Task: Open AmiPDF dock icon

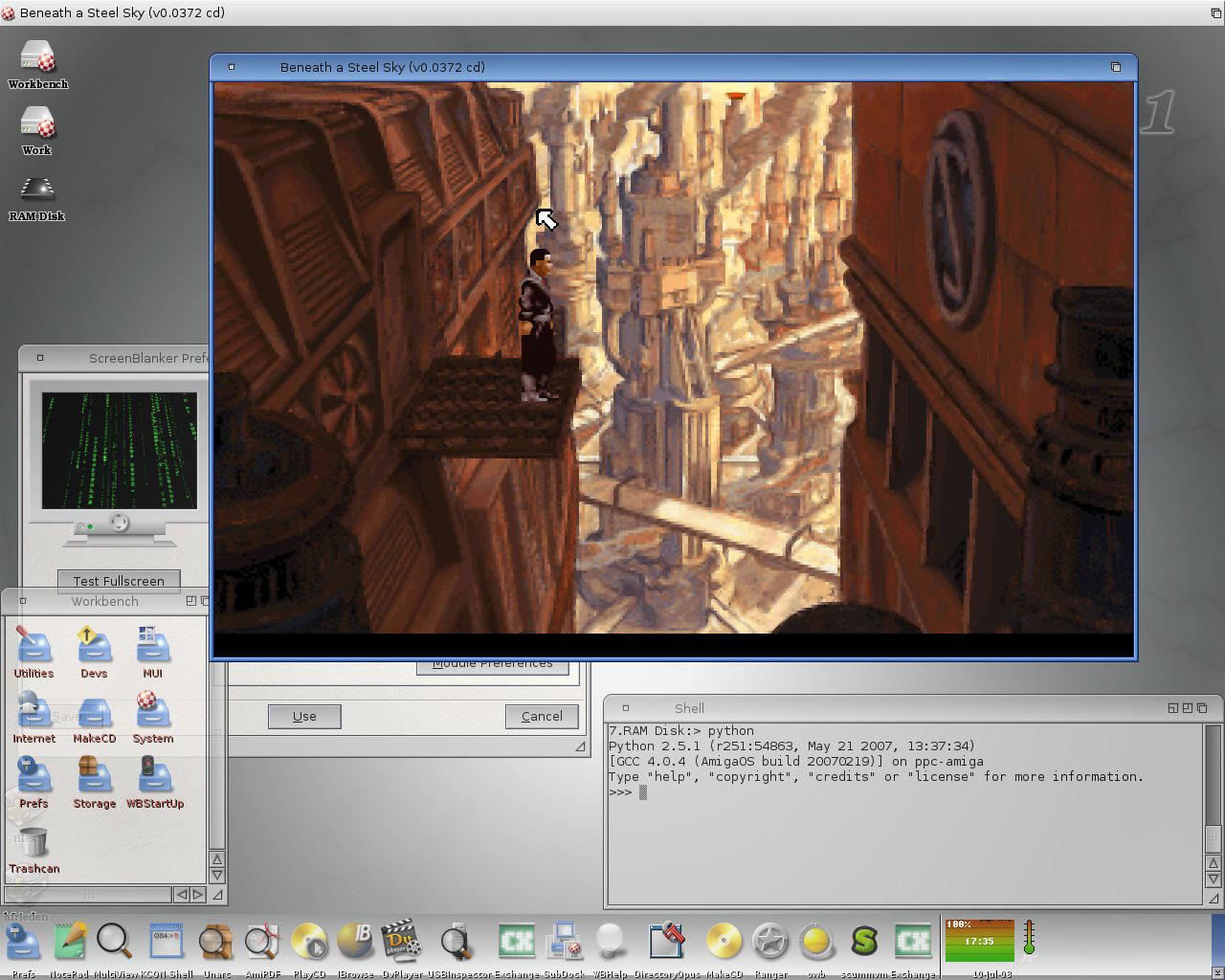Action: [261, 942]
